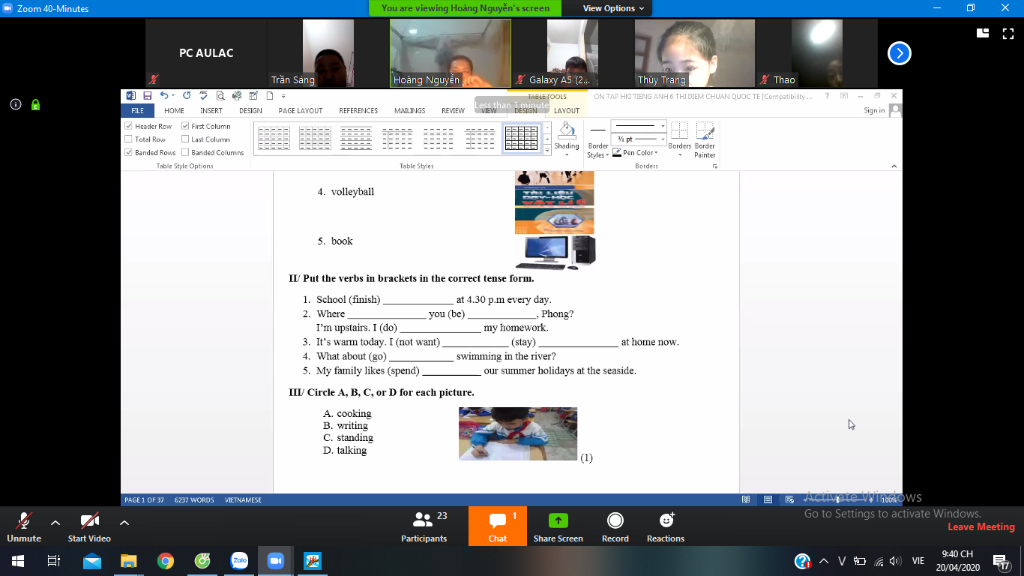Expand video options arrow beside Start Video
The width and height of the screenshot is (1024, 576).
pyautogui.click(x=124, y=522)
